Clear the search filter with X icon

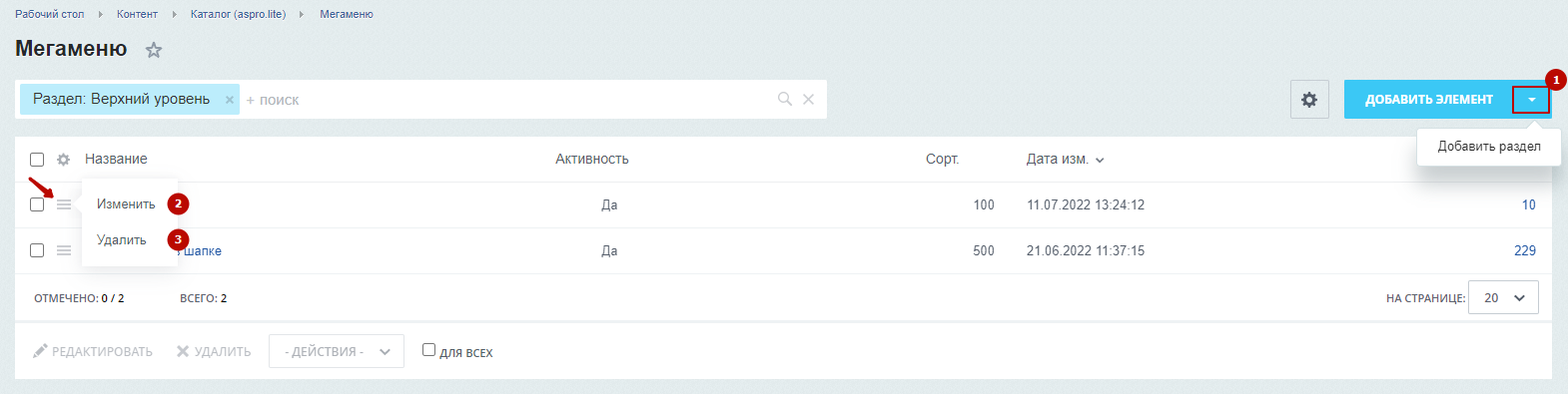pyautogui.click(x=809, y=99)
